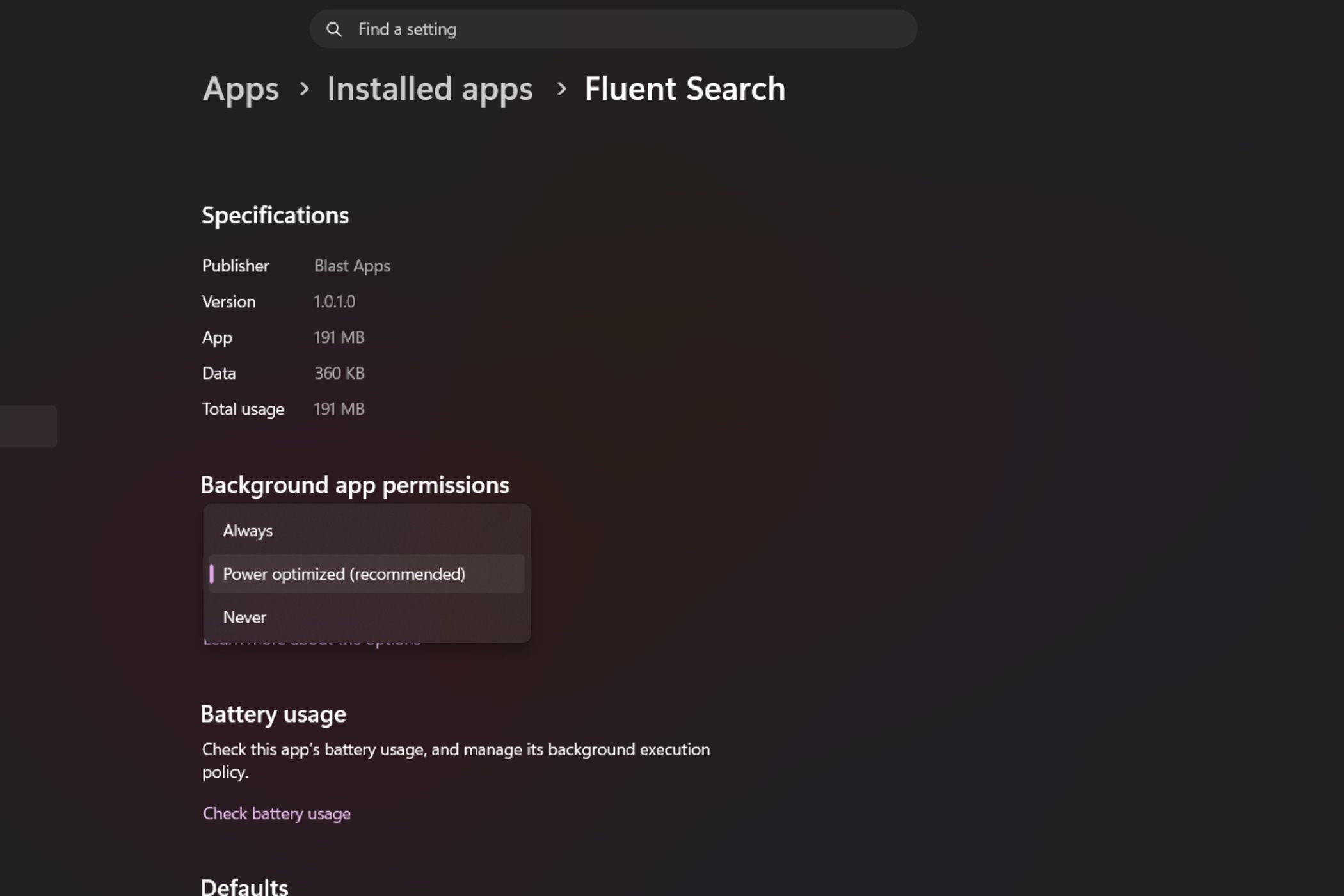Click the Battery usage heading

click(x=273, y=714)
